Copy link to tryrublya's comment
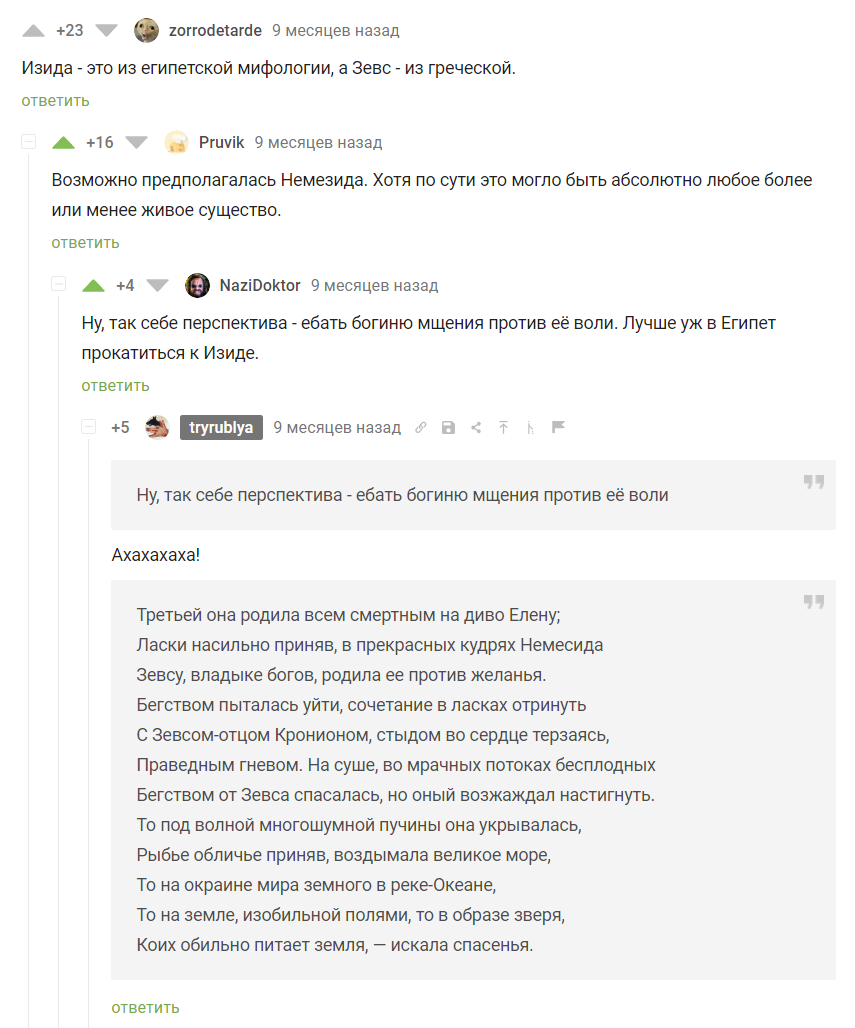This screenshot has height=1028, width=855. (x=421, y=428)
